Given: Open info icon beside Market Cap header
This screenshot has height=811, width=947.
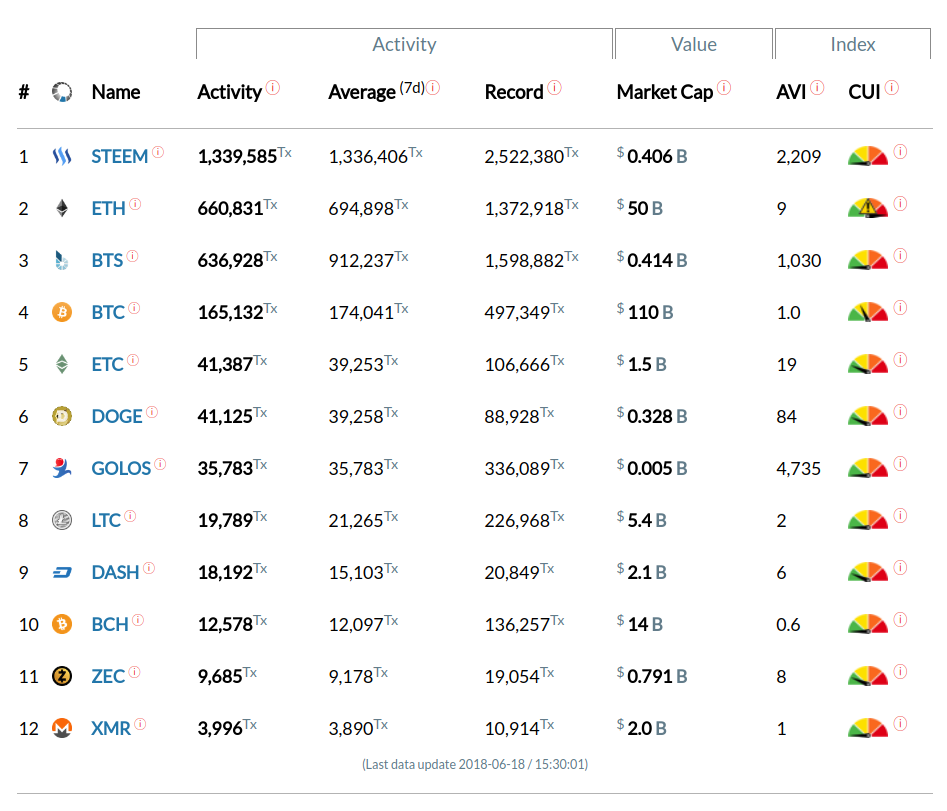Looking at the screenshot, I should coord(724,88).
